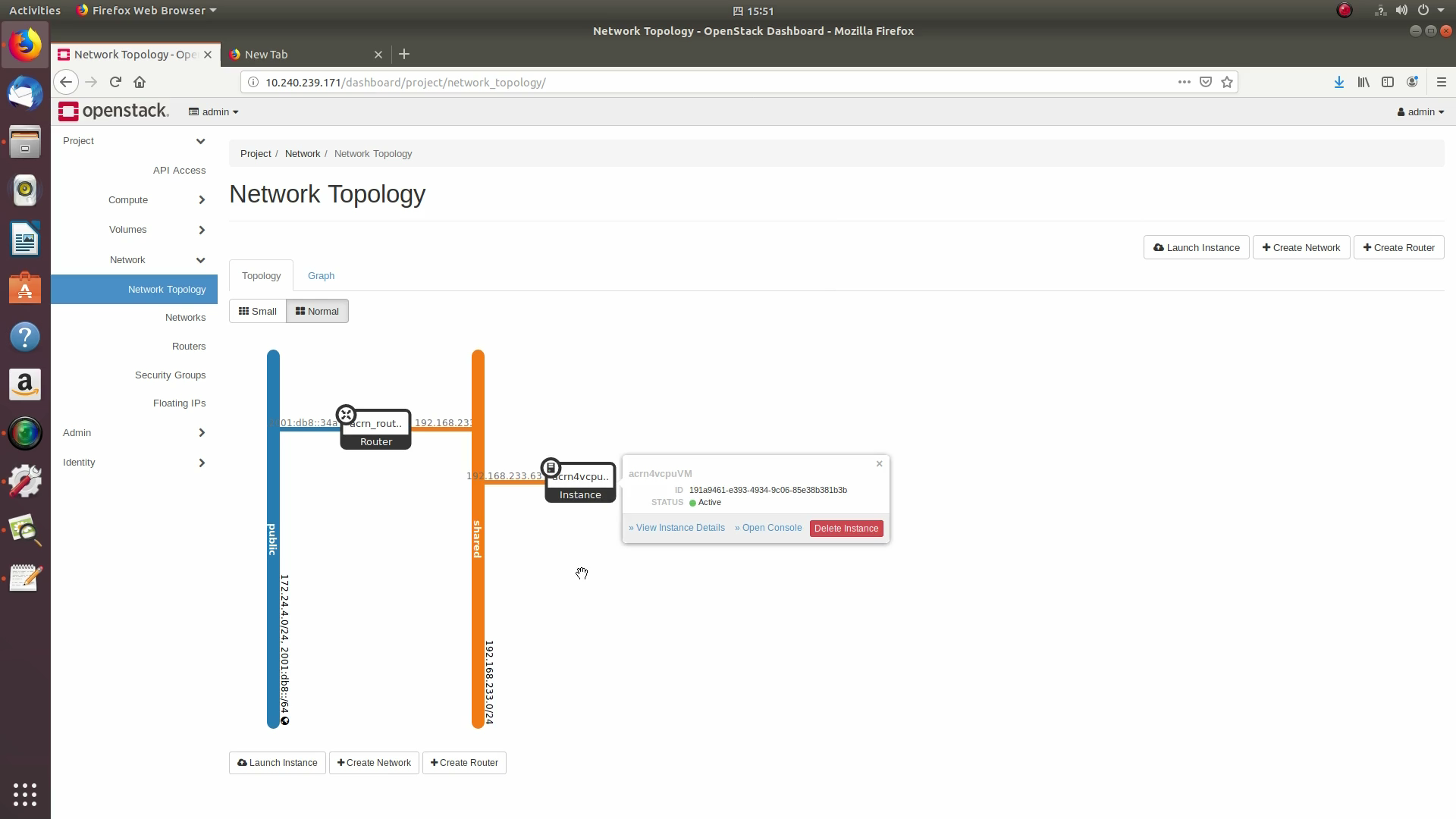Click Delete Instance button

pos(846,529)
